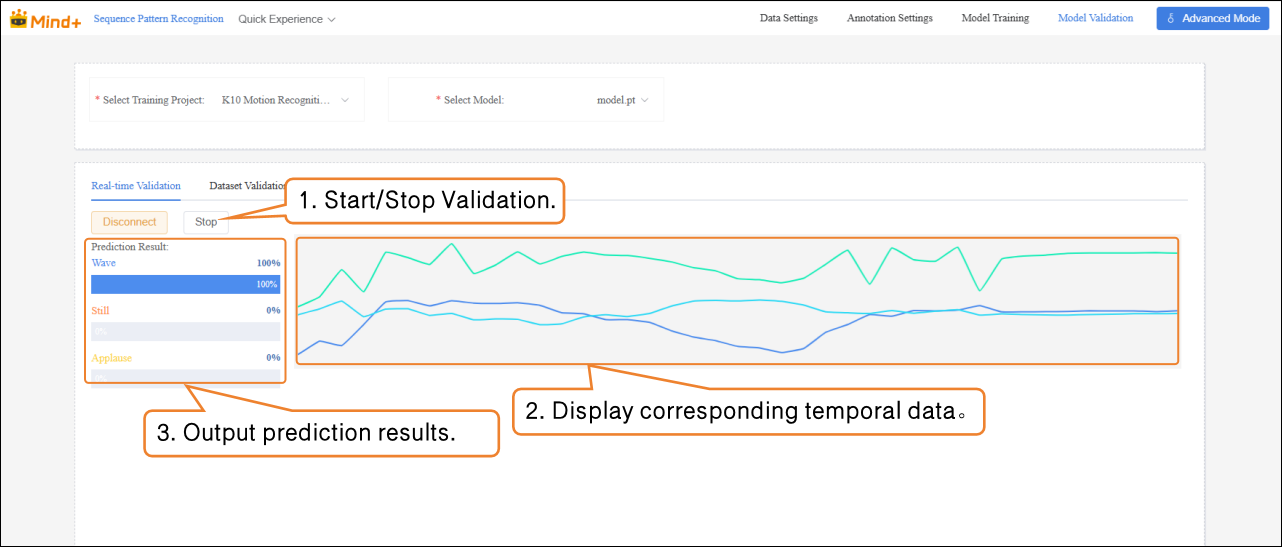Open the Select Training Project dropdown

click(x=284, y=100)
